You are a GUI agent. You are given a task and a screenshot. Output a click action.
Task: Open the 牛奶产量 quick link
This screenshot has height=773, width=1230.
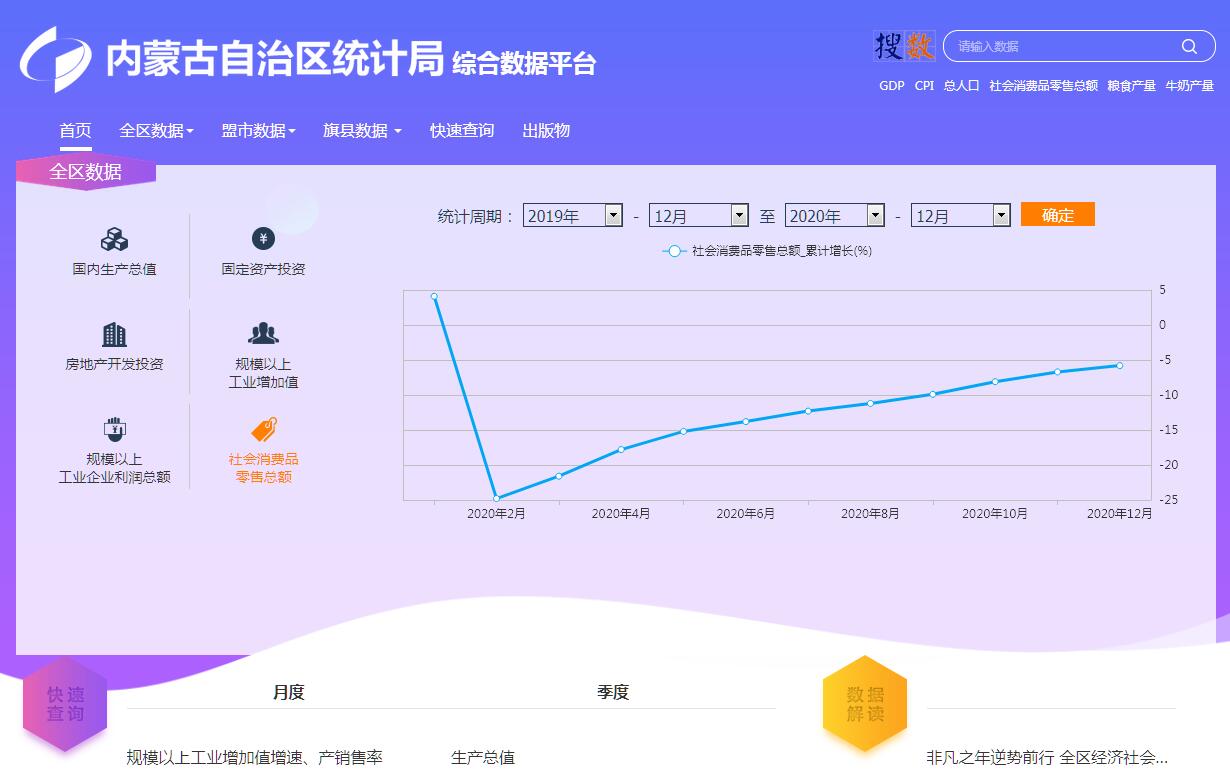pyautogui.click(x=1189, y=86)
